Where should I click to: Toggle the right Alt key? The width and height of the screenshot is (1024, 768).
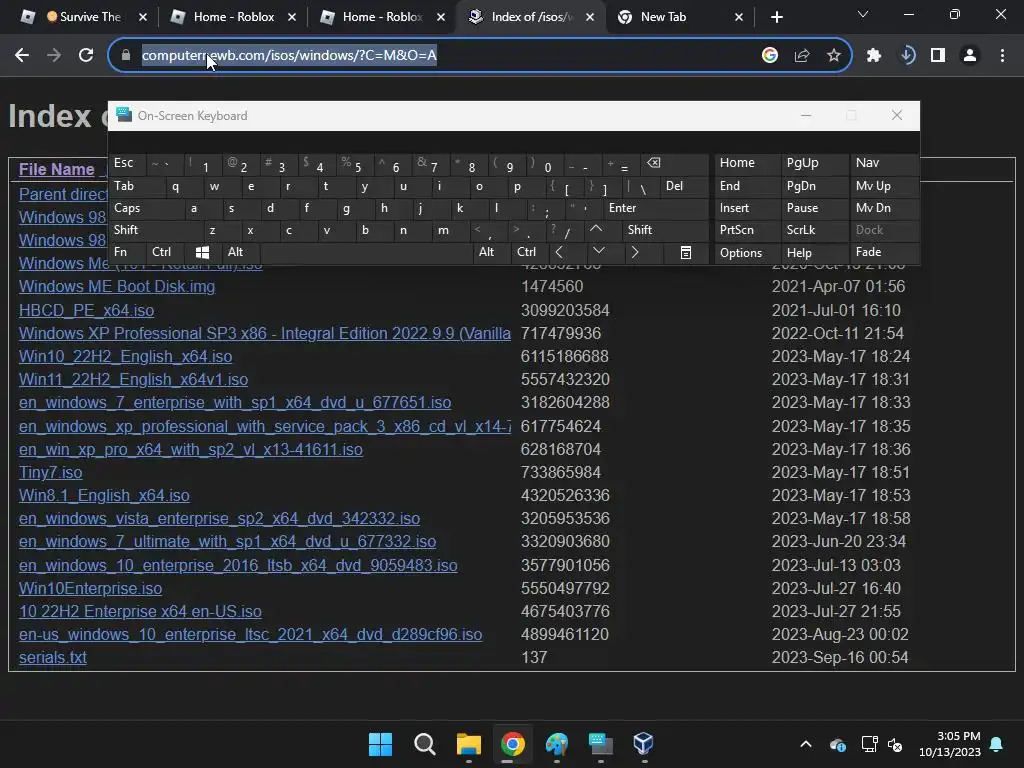(490, 253)
